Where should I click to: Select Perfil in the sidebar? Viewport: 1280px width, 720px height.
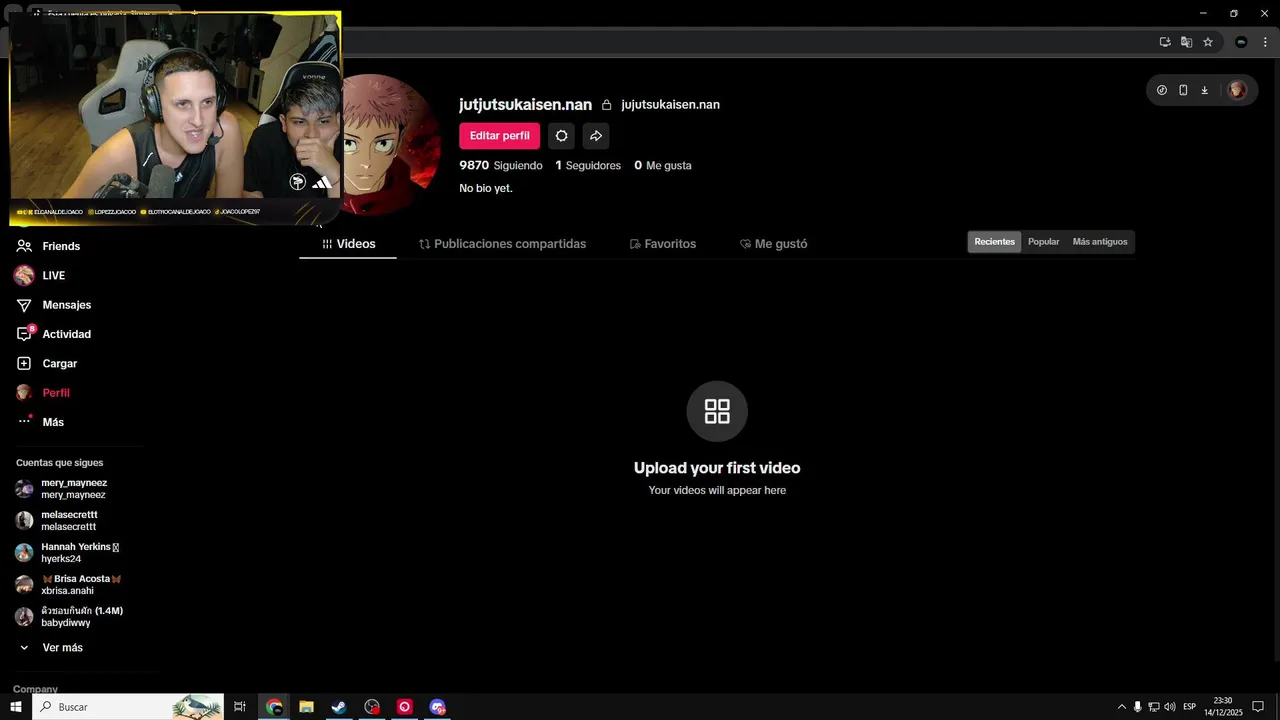[x=43, y=393]
